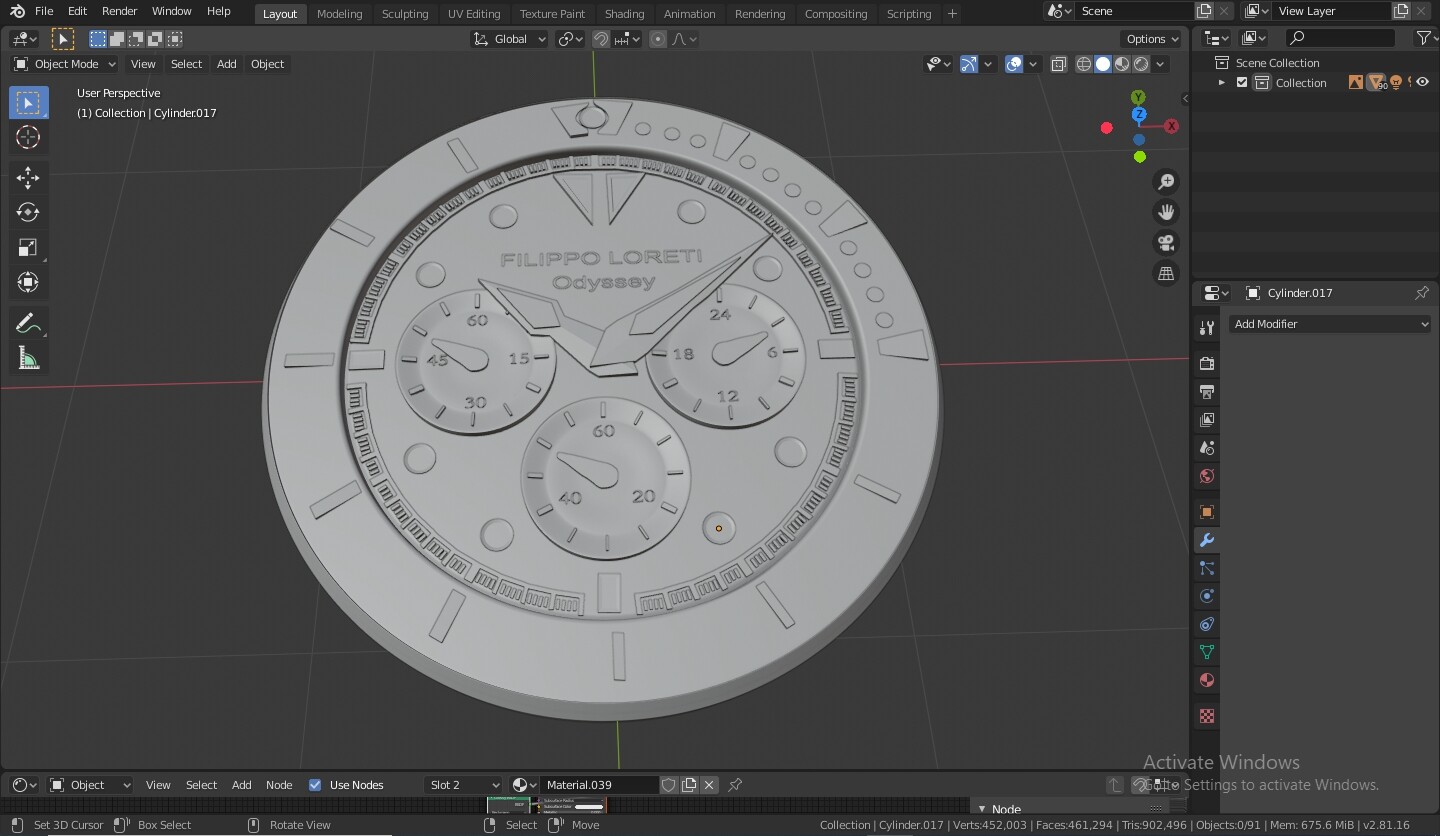Toggle Use Nodes checkbox
Image resolution: width=1440 pixels, height=836 pixels.
(x=315, y=785)
